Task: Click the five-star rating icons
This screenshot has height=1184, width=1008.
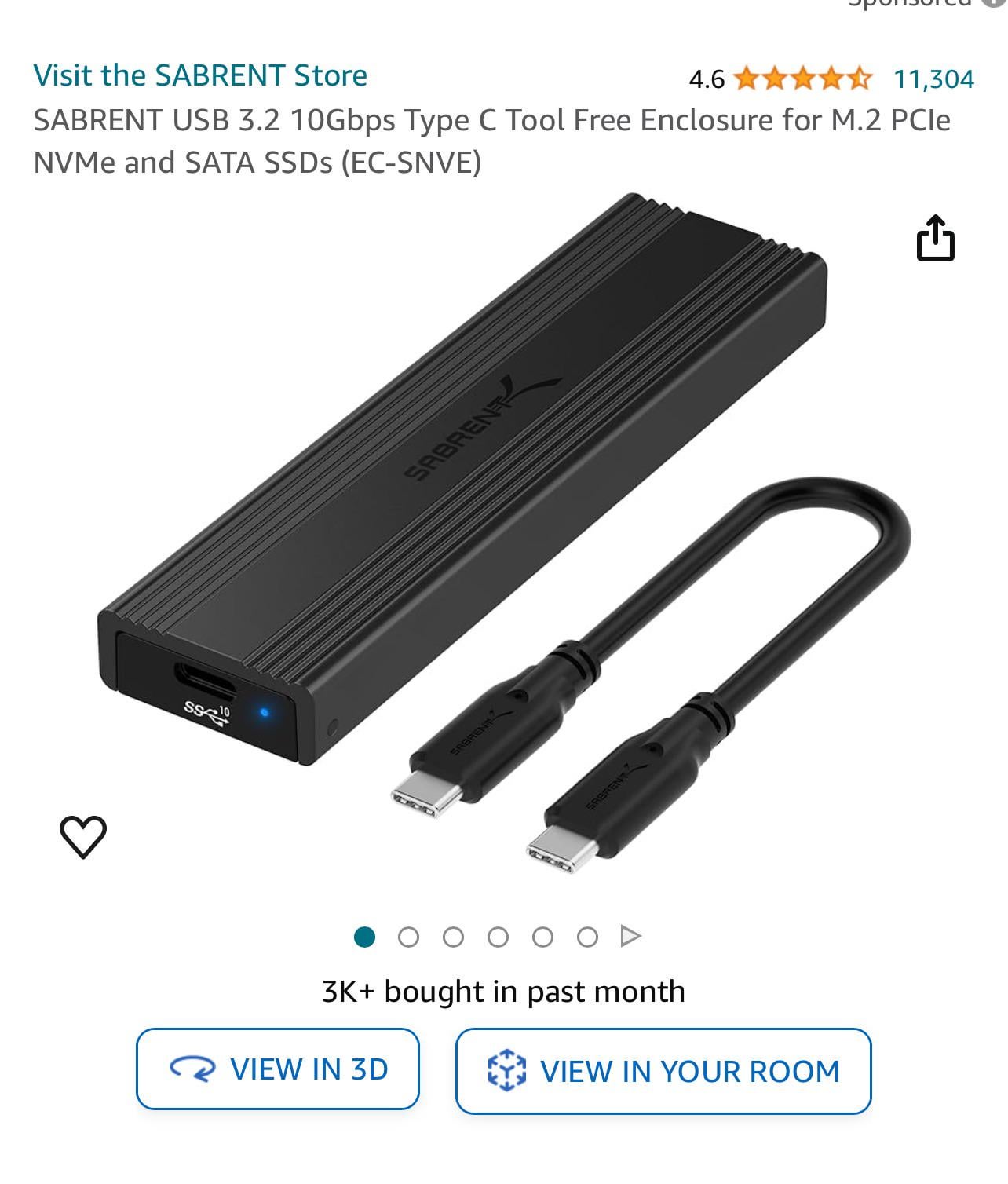Action: point(802,79)
